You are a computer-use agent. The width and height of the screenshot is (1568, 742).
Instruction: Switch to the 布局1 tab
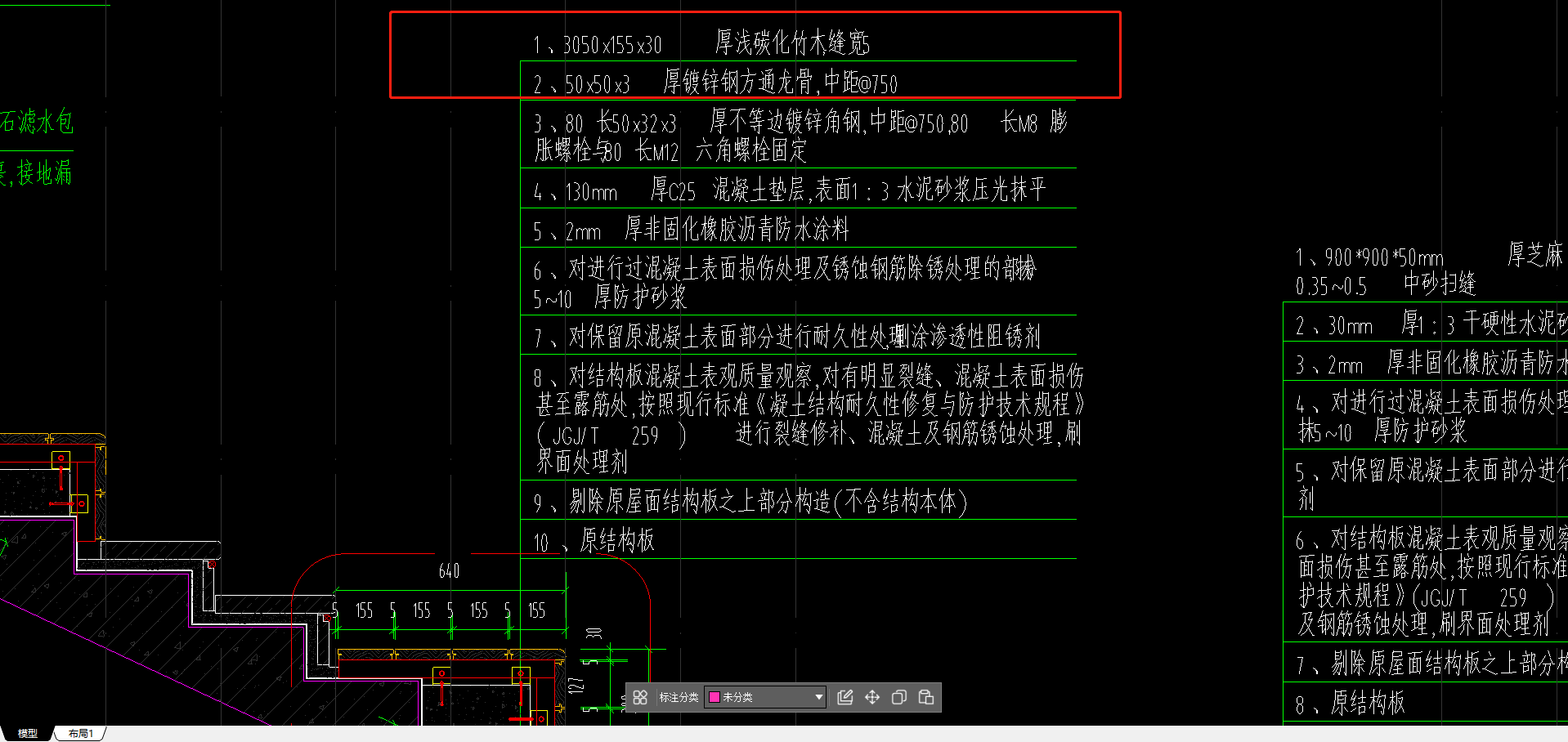pos(81,734)
